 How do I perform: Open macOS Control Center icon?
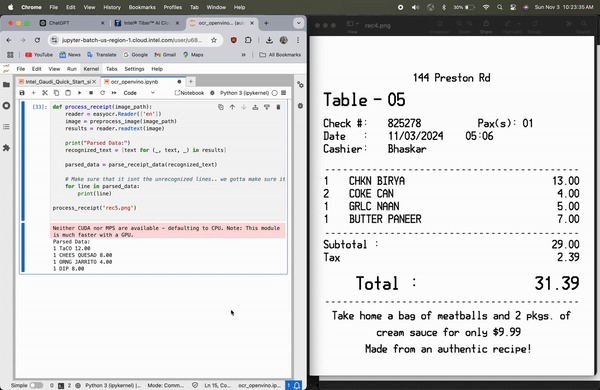(x=513, y=7)
